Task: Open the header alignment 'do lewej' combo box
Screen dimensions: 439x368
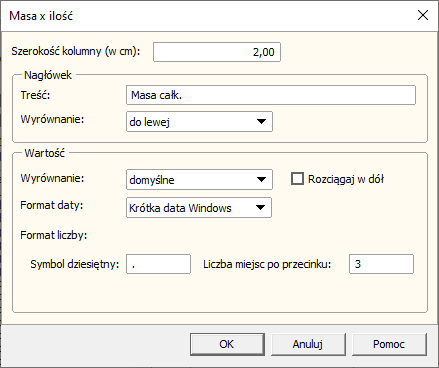Action: pyautogui.click(x=199, y=122)
